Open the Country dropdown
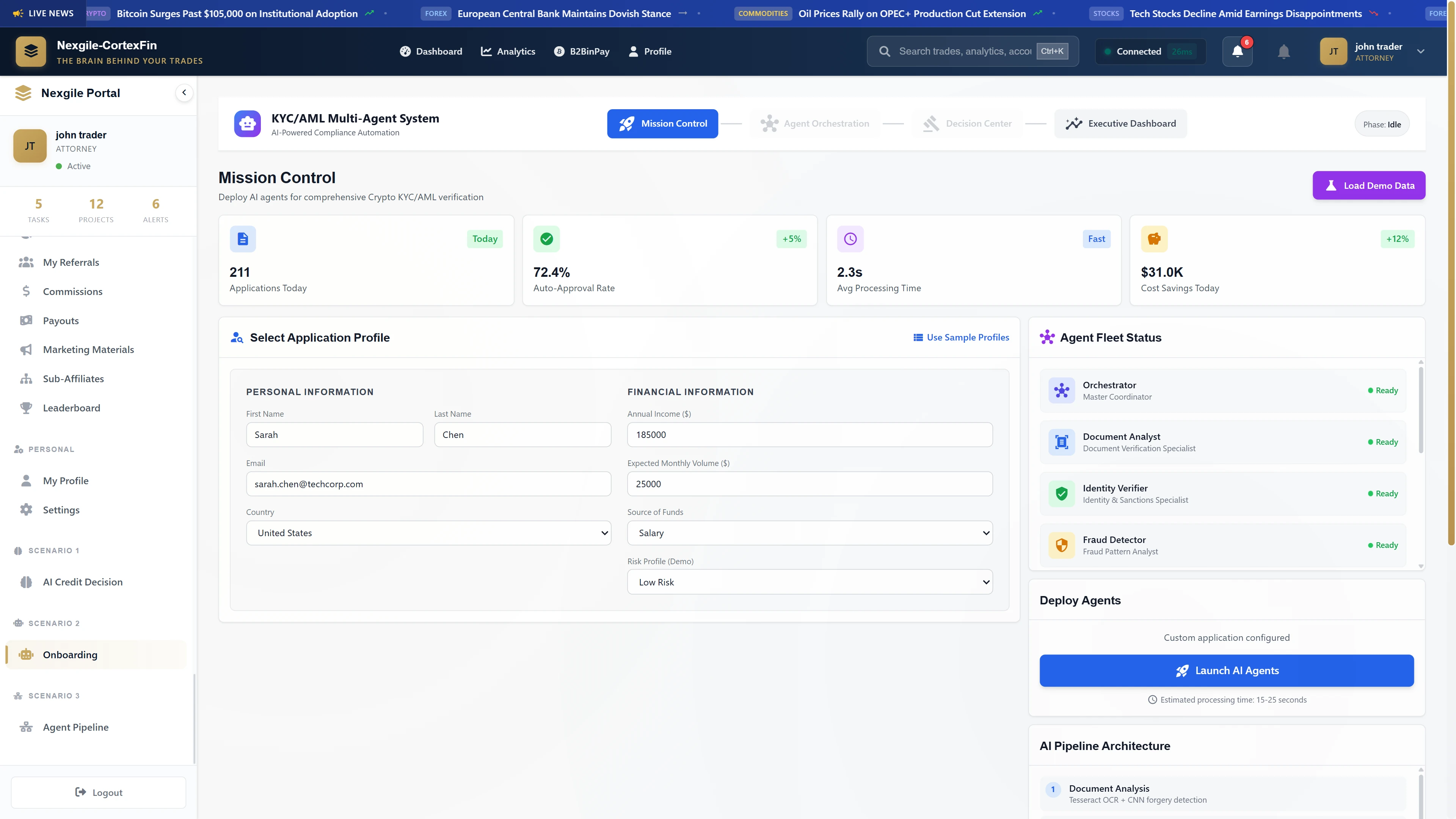This screenshot has width=1456, height=819. pyautogui.click(x=428, y=532)
